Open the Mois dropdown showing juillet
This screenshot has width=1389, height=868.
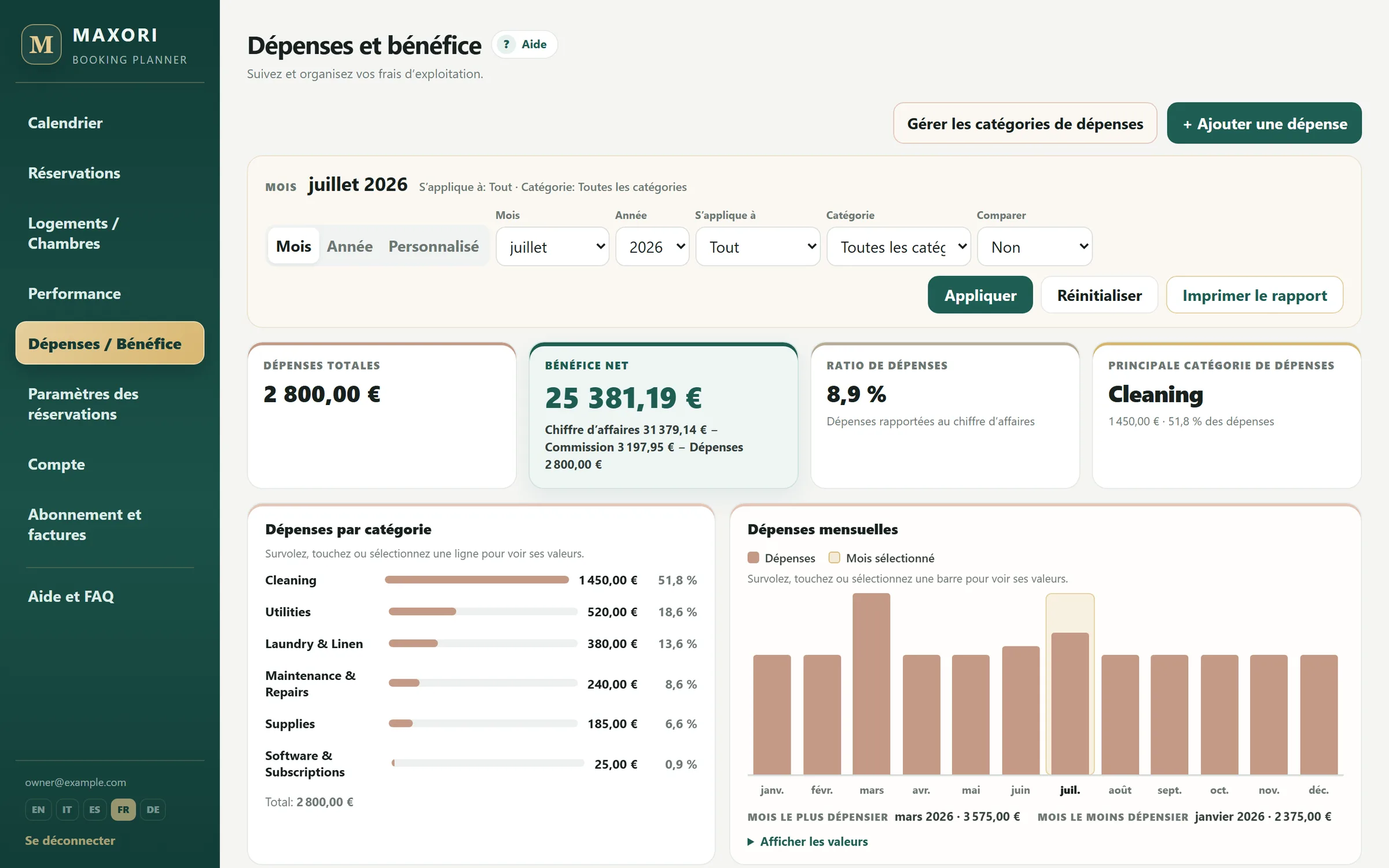553,247
